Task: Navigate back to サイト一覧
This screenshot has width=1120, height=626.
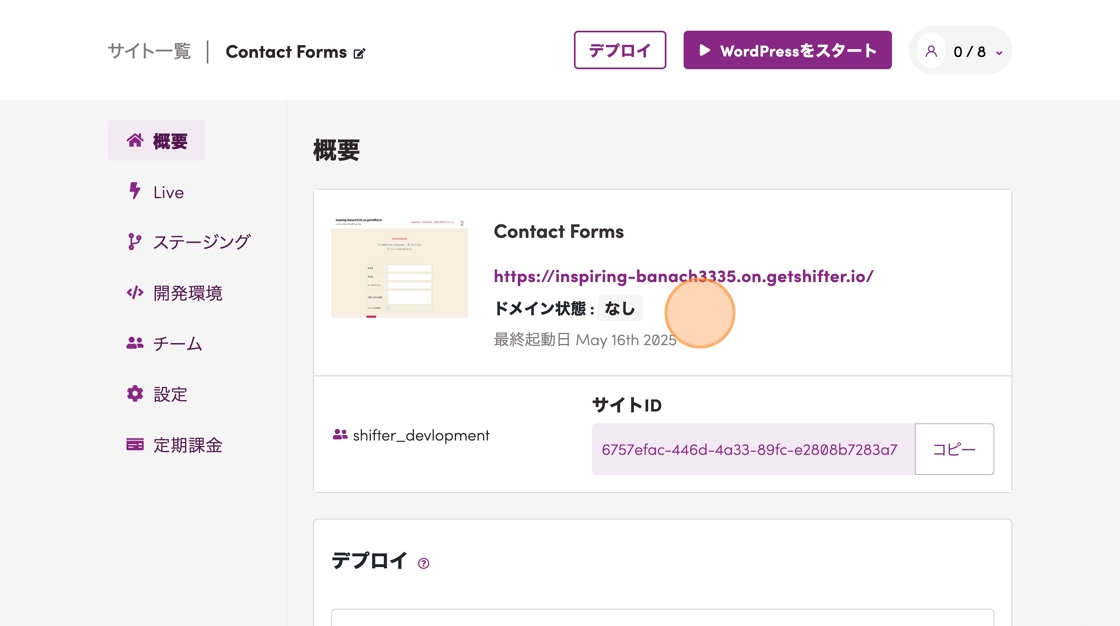Action: pos(149,51)
